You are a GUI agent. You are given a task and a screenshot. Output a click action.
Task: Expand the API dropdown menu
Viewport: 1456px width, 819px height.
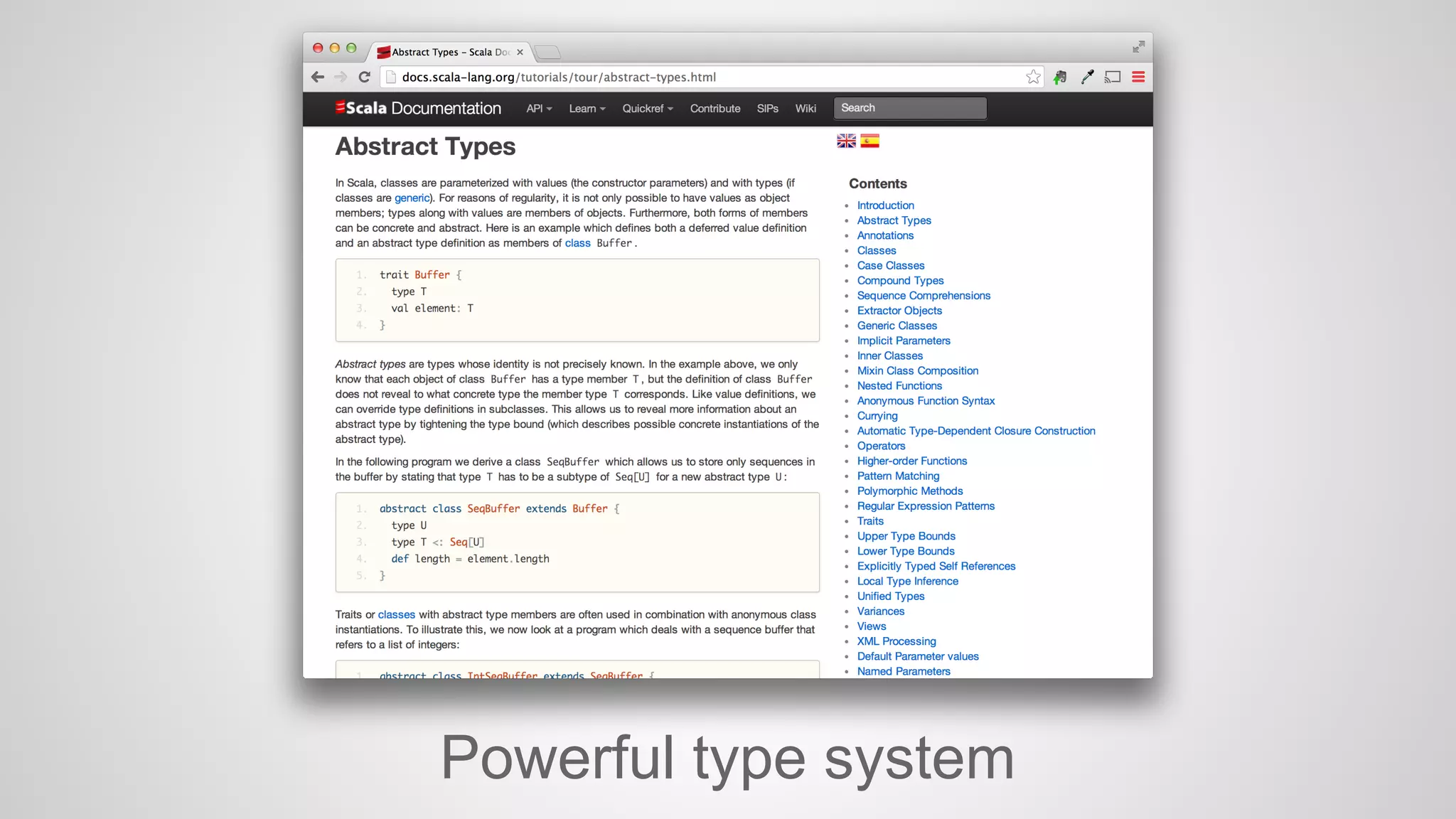point(539,108)
